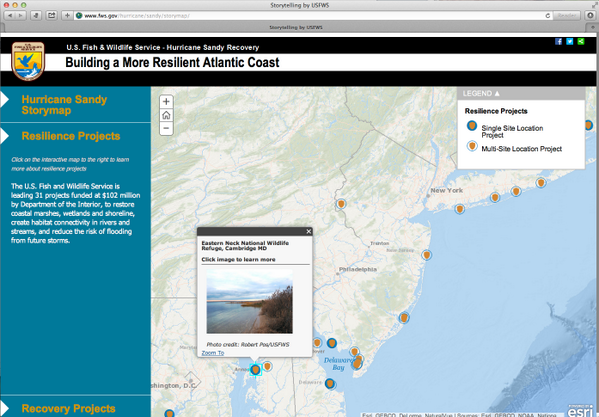The image size is (599, 417).
Task: Click marker just right of selected one
Action: [267, 367]
